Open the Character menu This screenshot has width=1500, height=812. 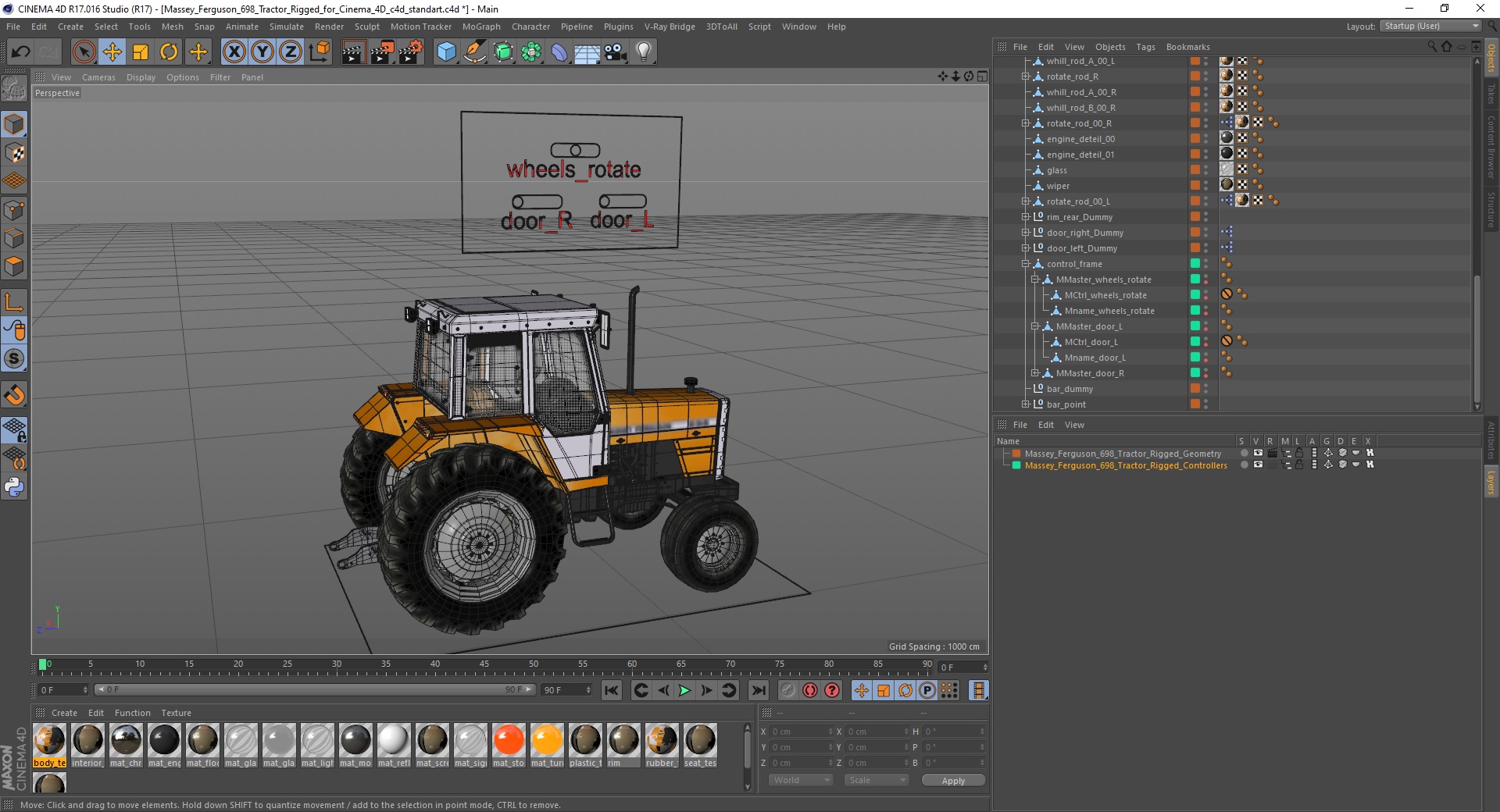pos(531,27)
